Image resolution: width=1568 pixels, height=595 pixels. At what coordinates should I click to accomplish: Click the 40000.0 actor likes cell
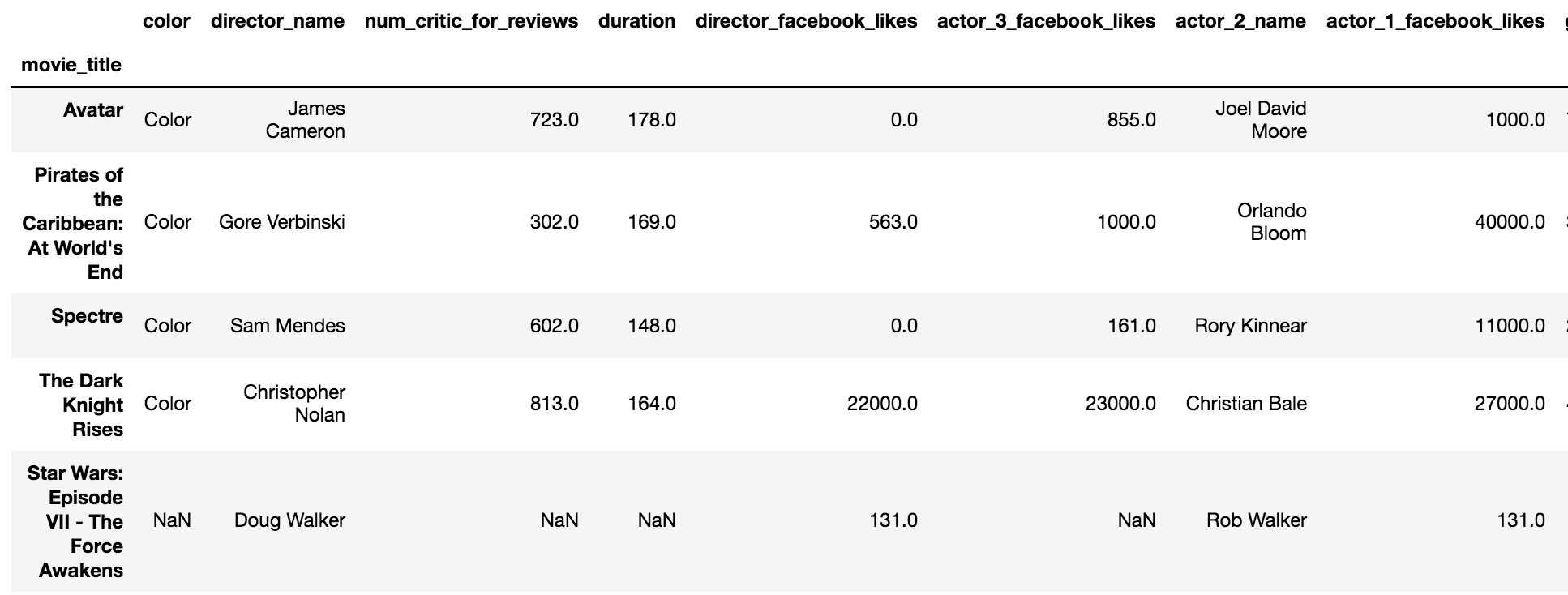[x=1510, y=222]
